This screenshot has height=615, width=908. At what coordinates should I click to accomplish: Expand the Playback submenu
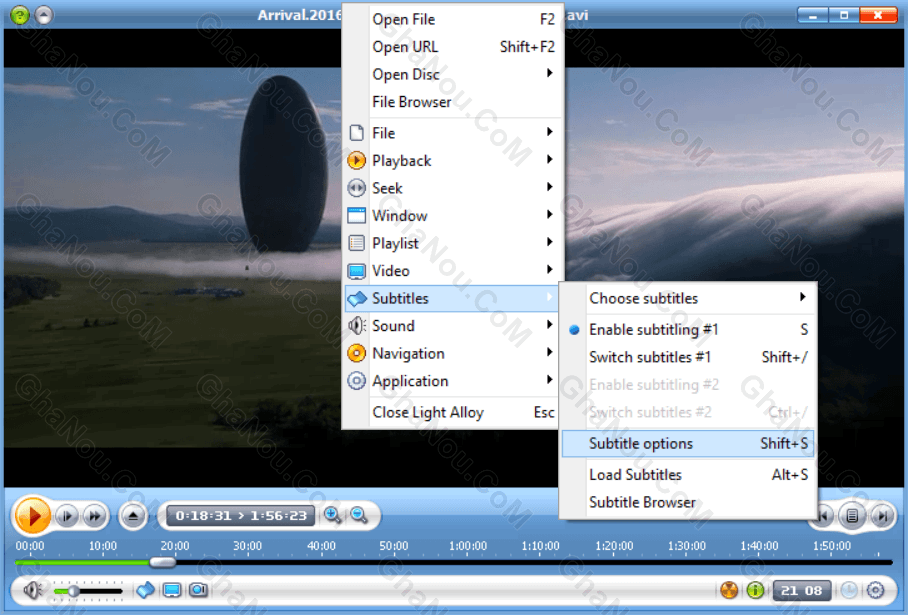(452, 160)
